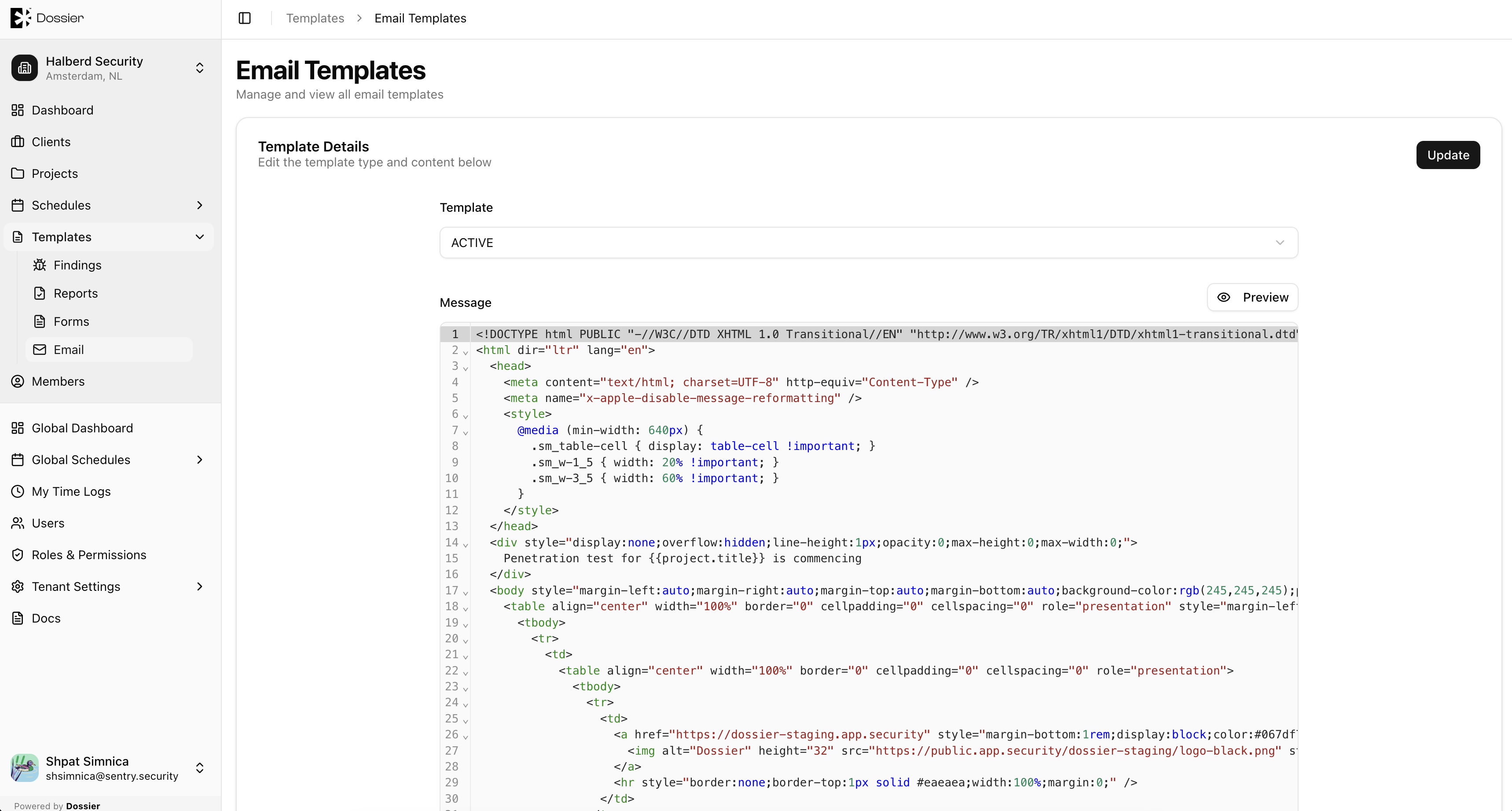Screen dimensions: 1512x811
Task: Toggle the sidebar panel icon
Action: coord(245,18)
